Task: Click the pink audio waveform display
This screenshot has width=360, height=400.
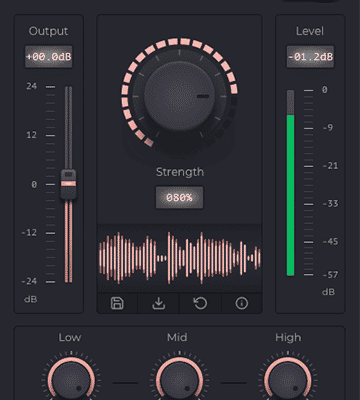Action: point(179,258)
